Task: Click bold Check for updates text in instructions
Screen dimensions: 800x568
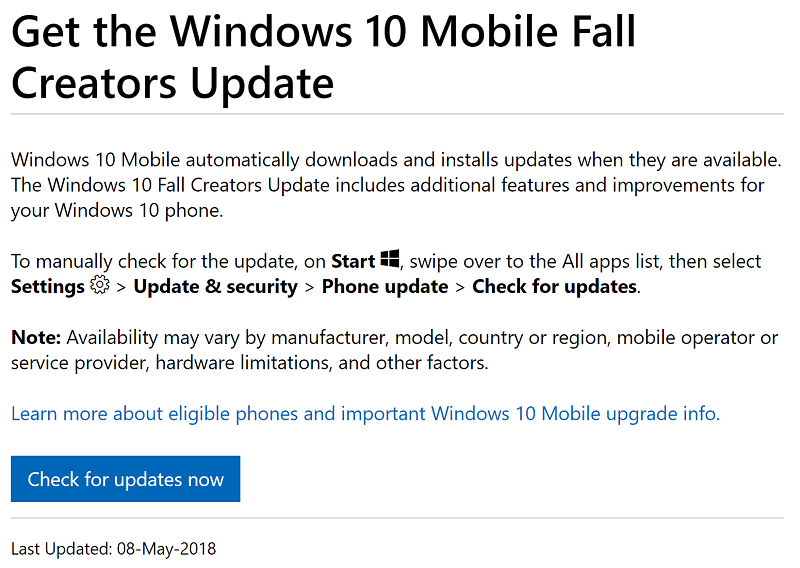Action: [555, 287]
